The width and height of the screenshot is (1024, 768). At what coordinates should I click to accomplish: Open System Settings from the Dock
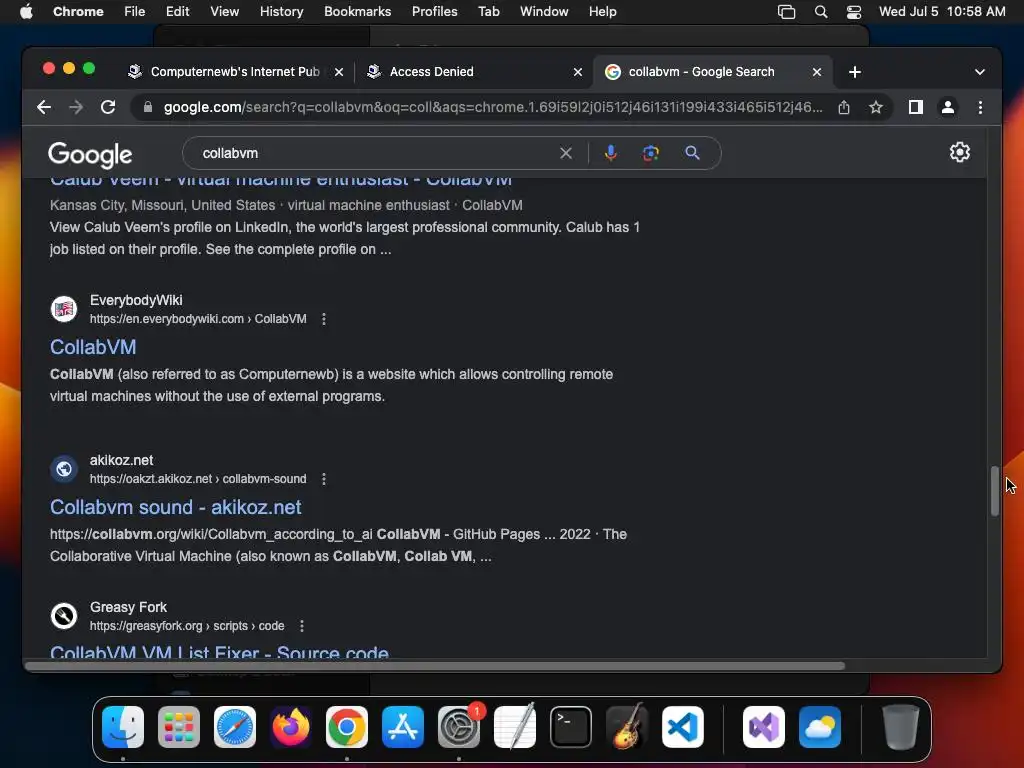pyautogui.click(x=458, y=727)
